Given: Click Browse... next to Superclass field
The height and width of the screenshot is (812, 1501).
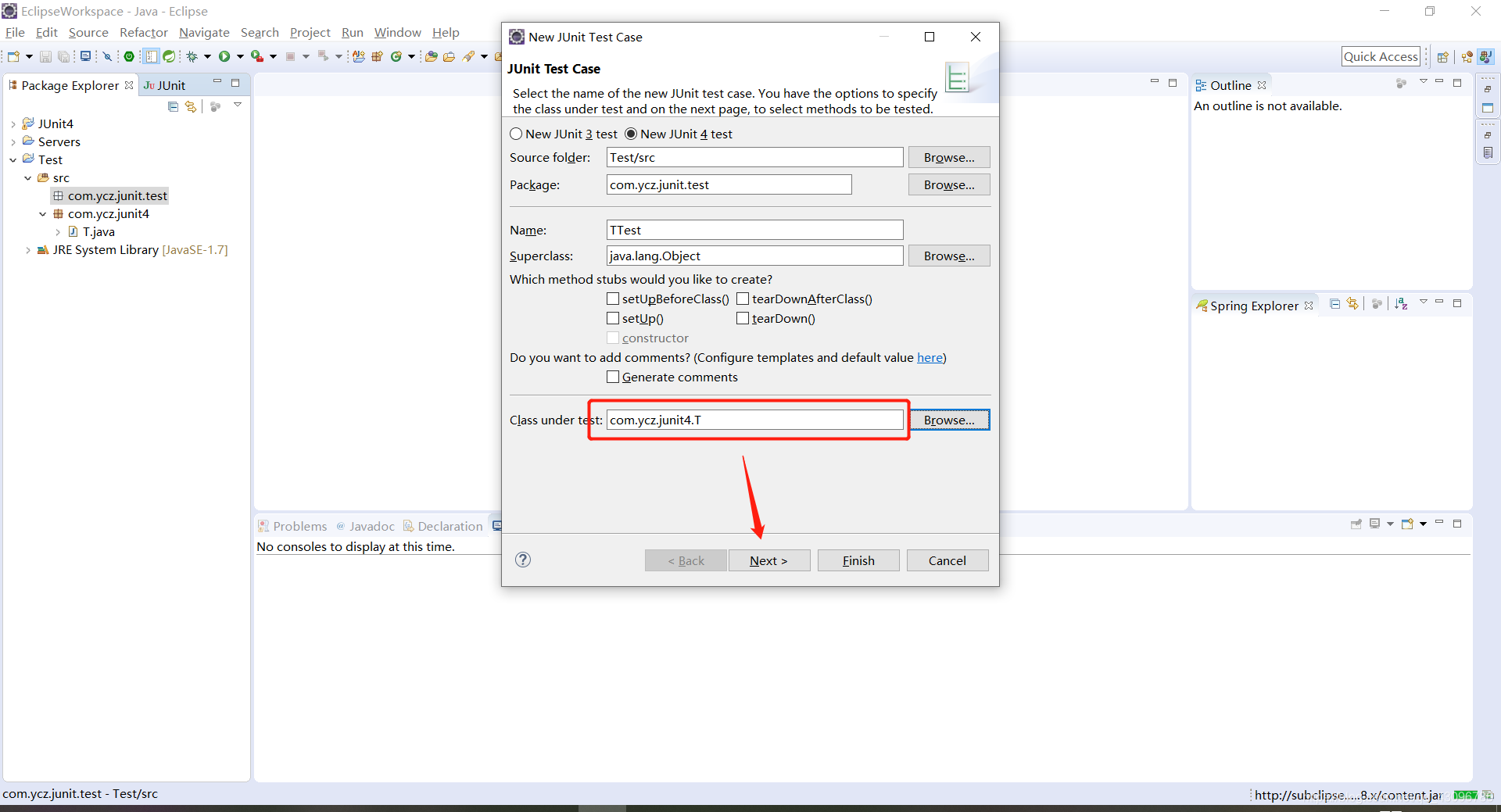Looking at the screenshot, I should (x=949, y=256).
